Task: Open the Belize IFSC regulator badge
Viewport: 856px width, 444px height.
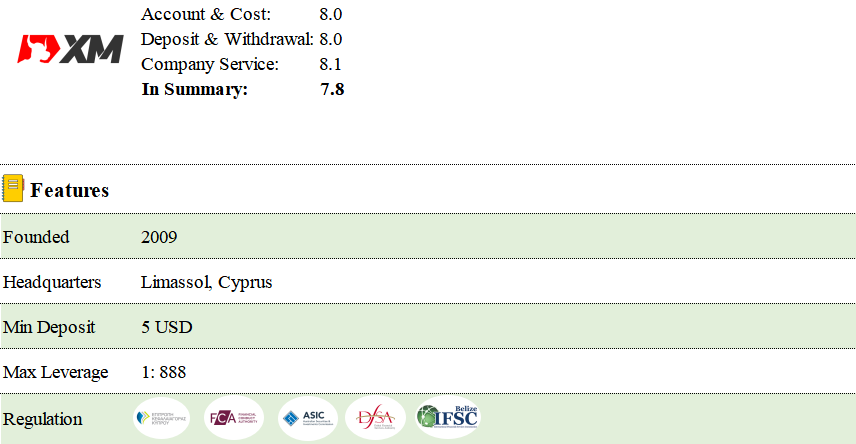Action: point(448,418)
